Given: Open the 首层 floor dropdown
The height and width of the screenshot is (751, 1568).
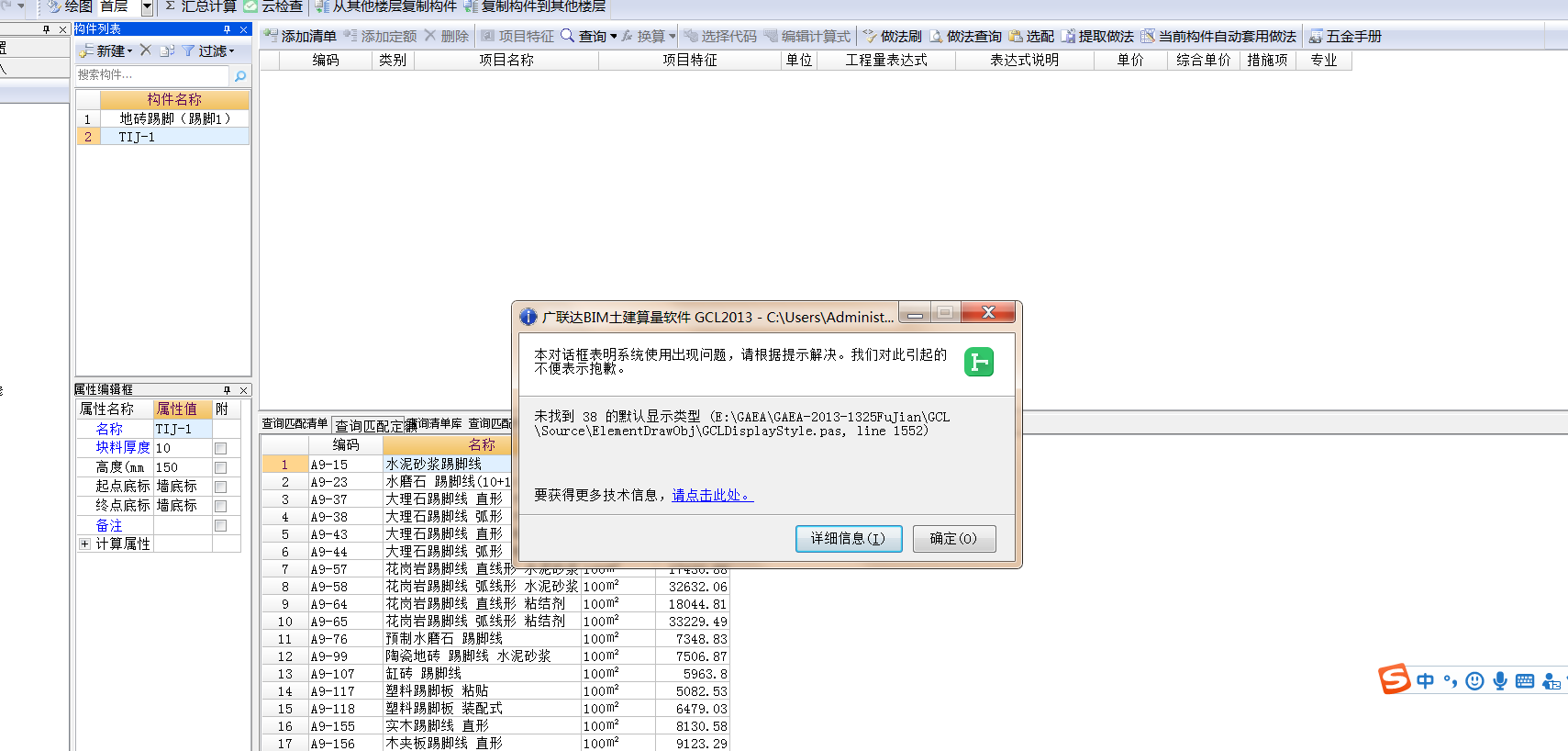Looking at the screenshot, I should 147,7.
